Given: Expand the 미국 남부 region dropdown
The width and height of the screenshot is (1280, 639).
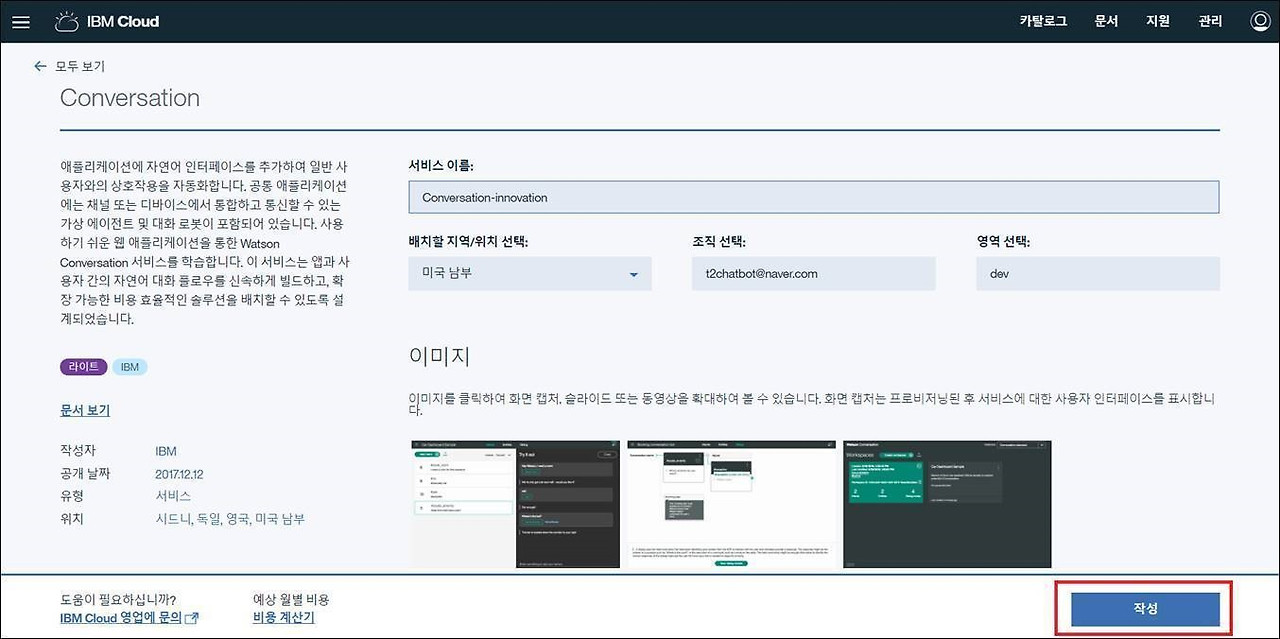Looking at the screenshot, I should [530, 274].
